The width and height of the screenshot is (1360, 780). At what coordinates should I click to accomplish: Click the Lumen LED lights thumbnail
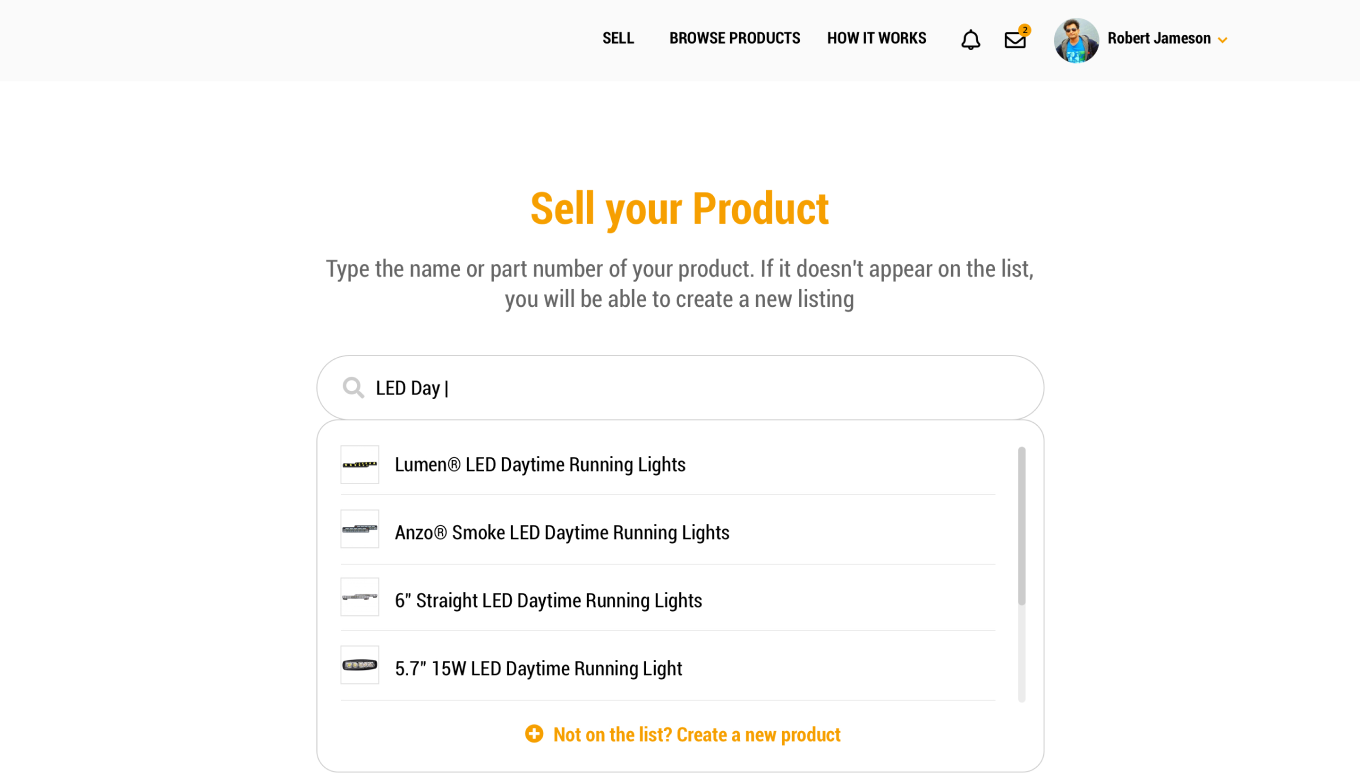click(360, 465)
